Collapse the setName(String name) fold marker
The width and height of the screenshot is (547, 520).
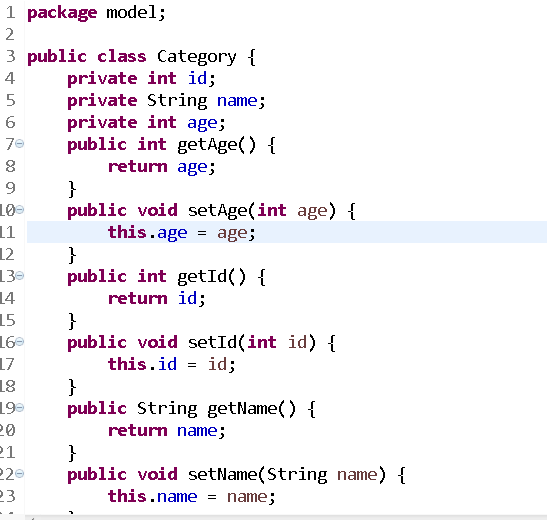click(x=20, y=473)
